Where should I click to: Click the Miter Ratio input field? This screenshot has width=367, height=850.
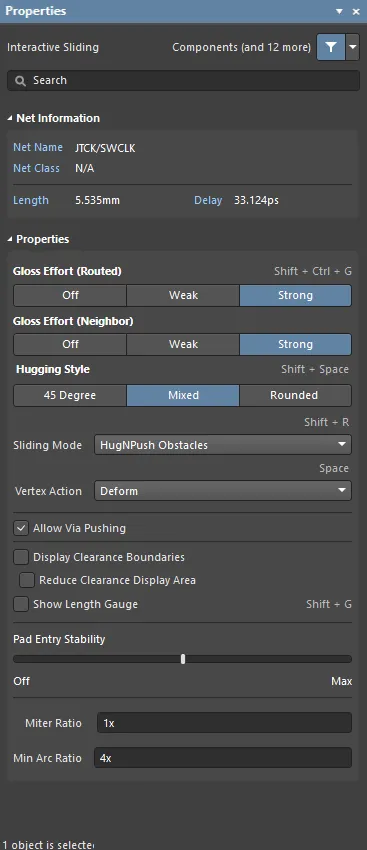click(224, 723)
